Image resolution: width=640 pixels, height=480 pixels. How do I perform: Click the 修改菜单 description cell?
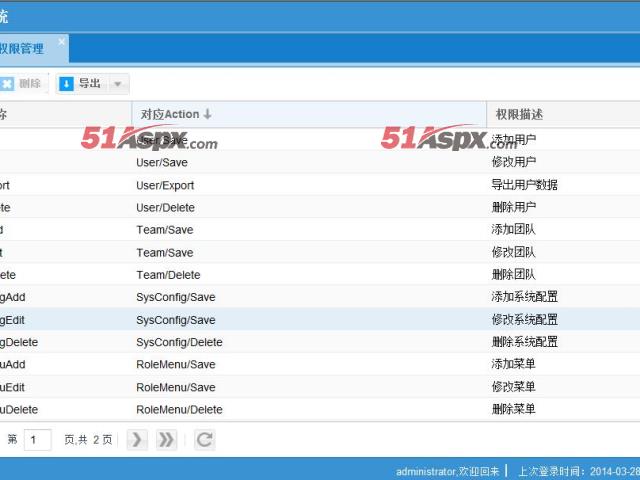point(513,387)
